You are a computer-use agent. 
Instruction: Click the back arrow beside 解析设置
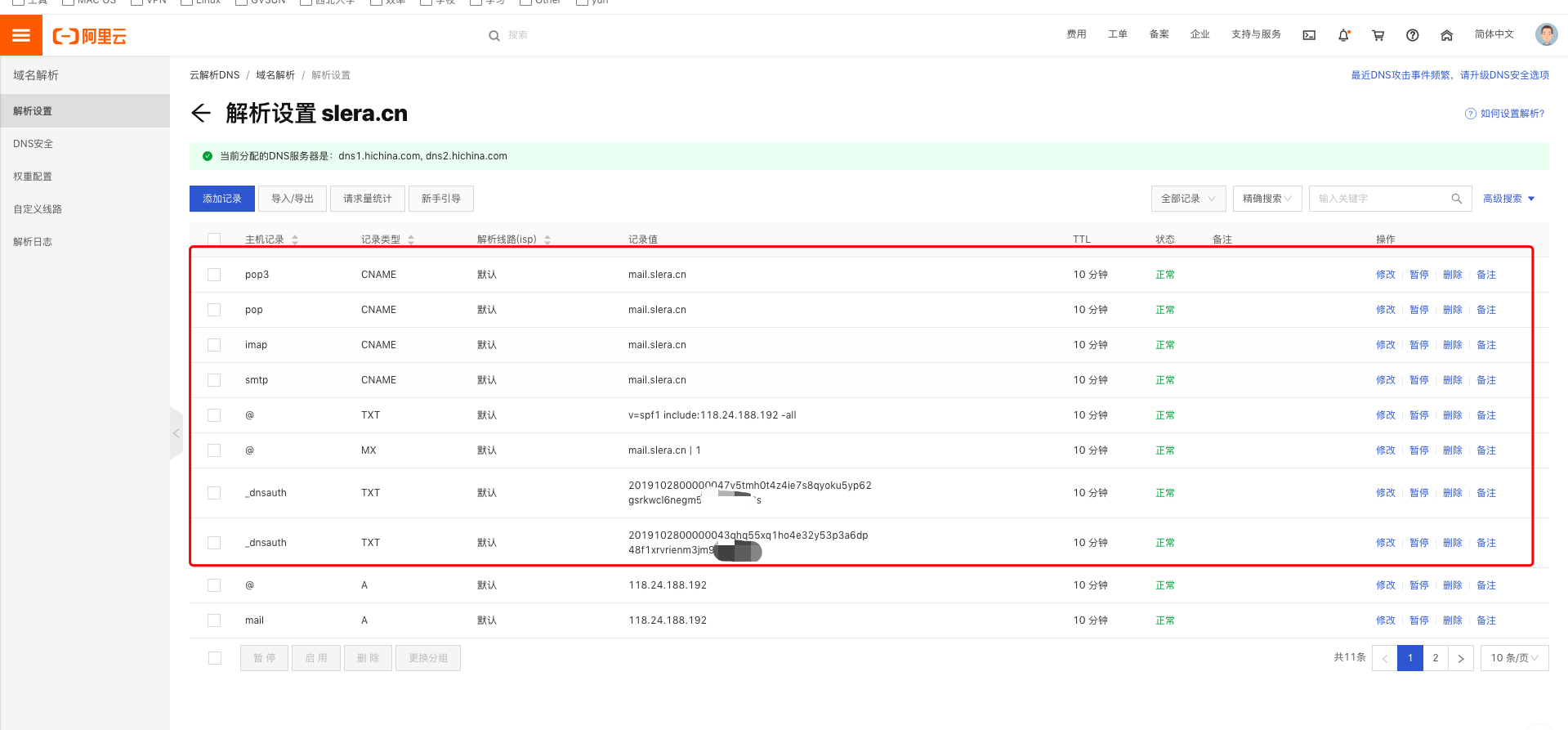(201, 113)
